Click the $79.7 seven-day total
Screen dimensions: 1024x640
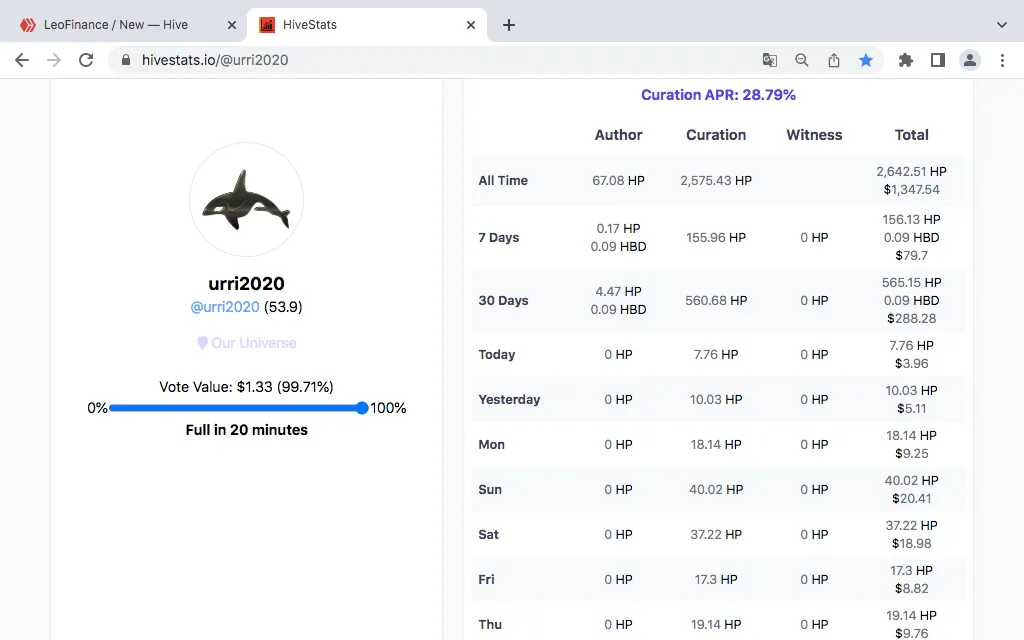pos(912,255)
